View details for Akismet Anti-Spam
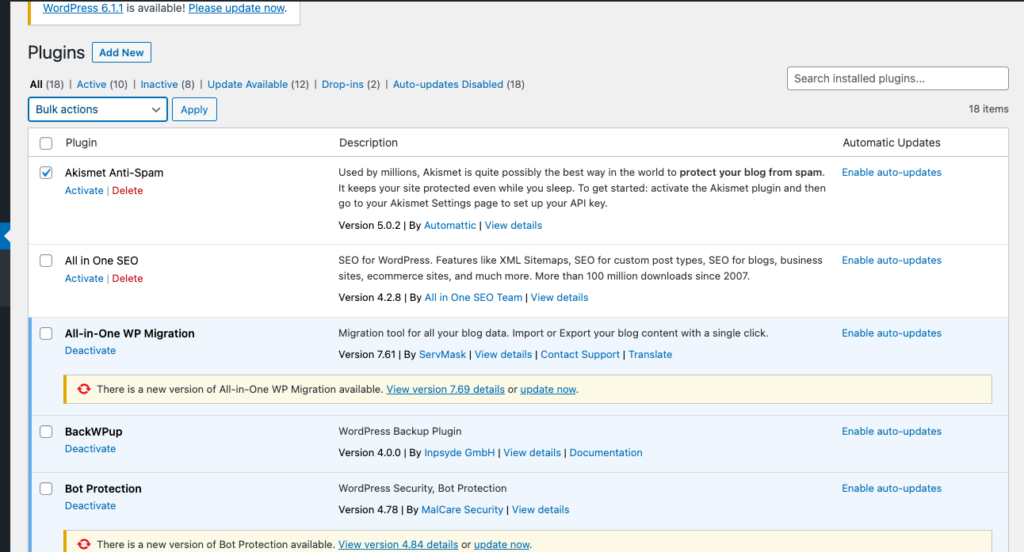This screenshot has width=1024, height=552. point(513,225)
